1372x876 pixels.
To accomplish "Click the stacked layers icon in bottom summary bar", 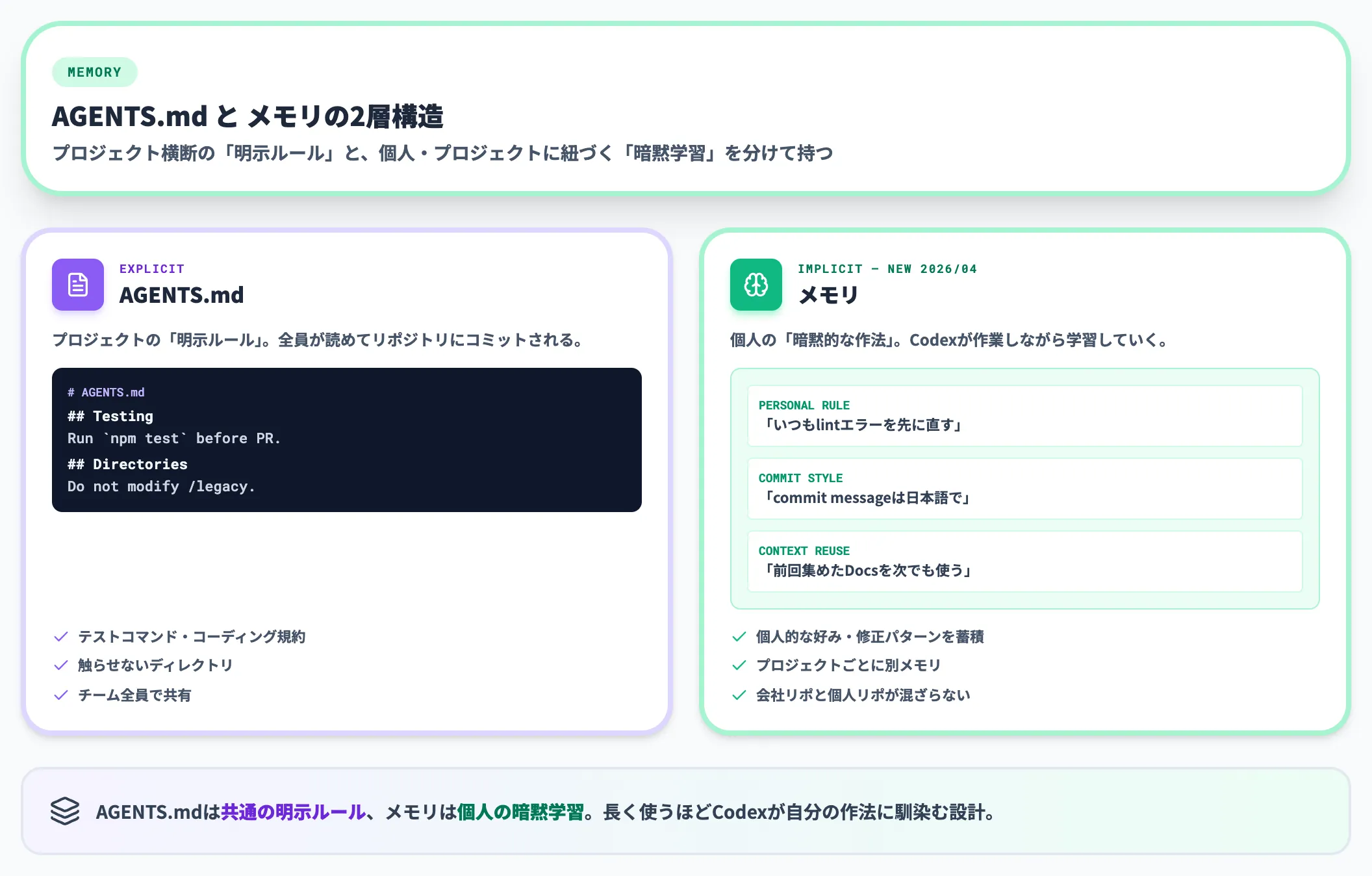I will (66, 812).
